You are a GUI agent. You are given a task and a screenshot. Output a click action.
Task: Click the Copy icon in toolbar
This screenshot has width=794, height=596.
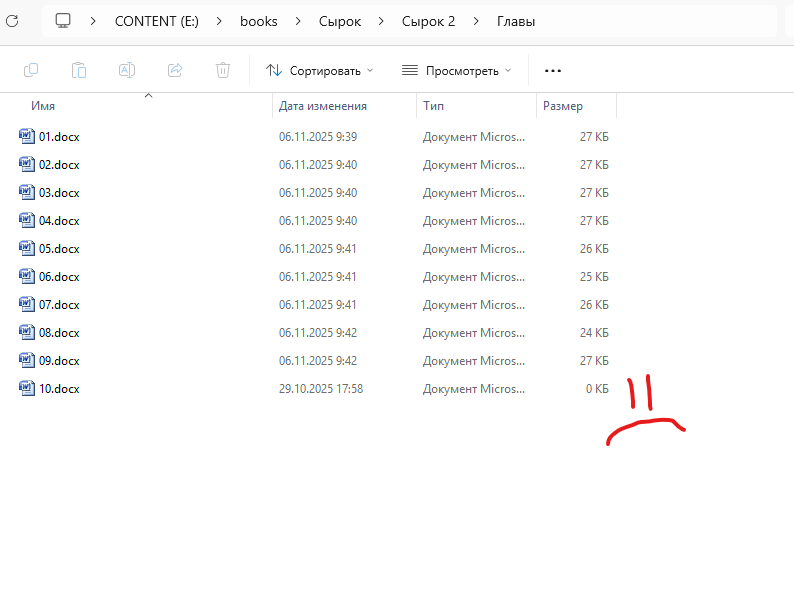coord(31,70)
